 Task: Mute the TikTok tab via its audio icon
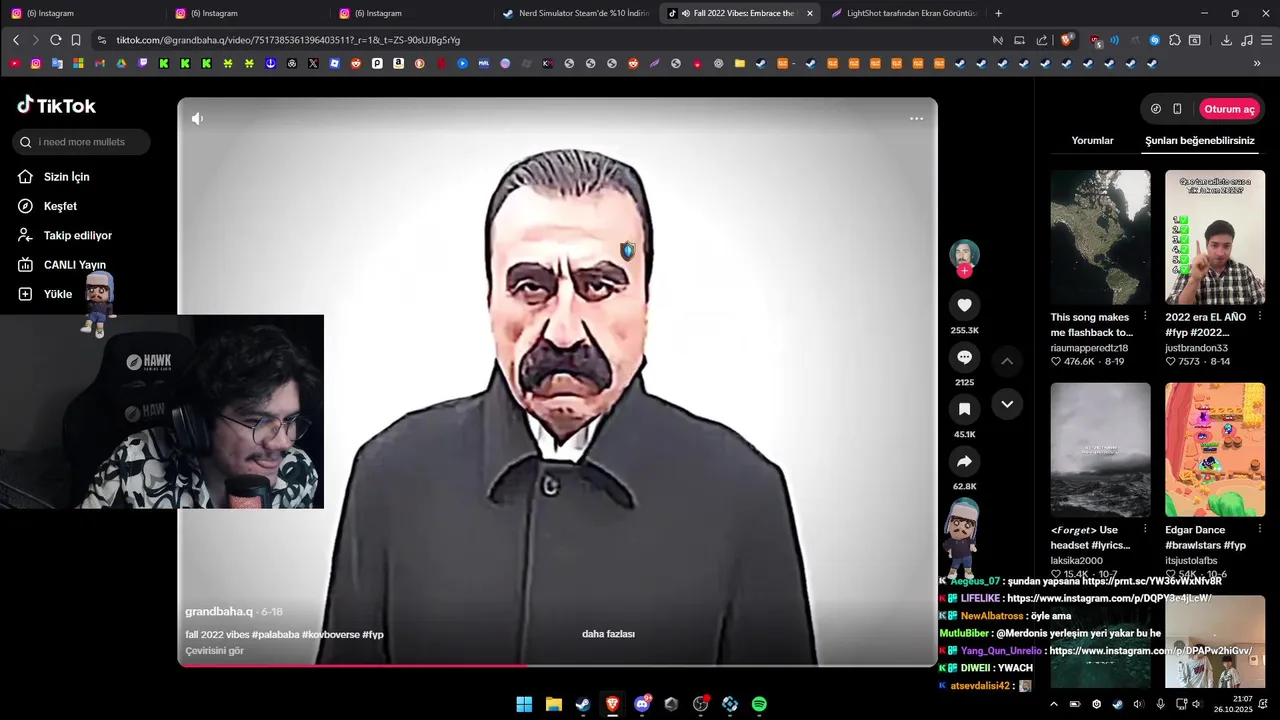pos(685,13)
